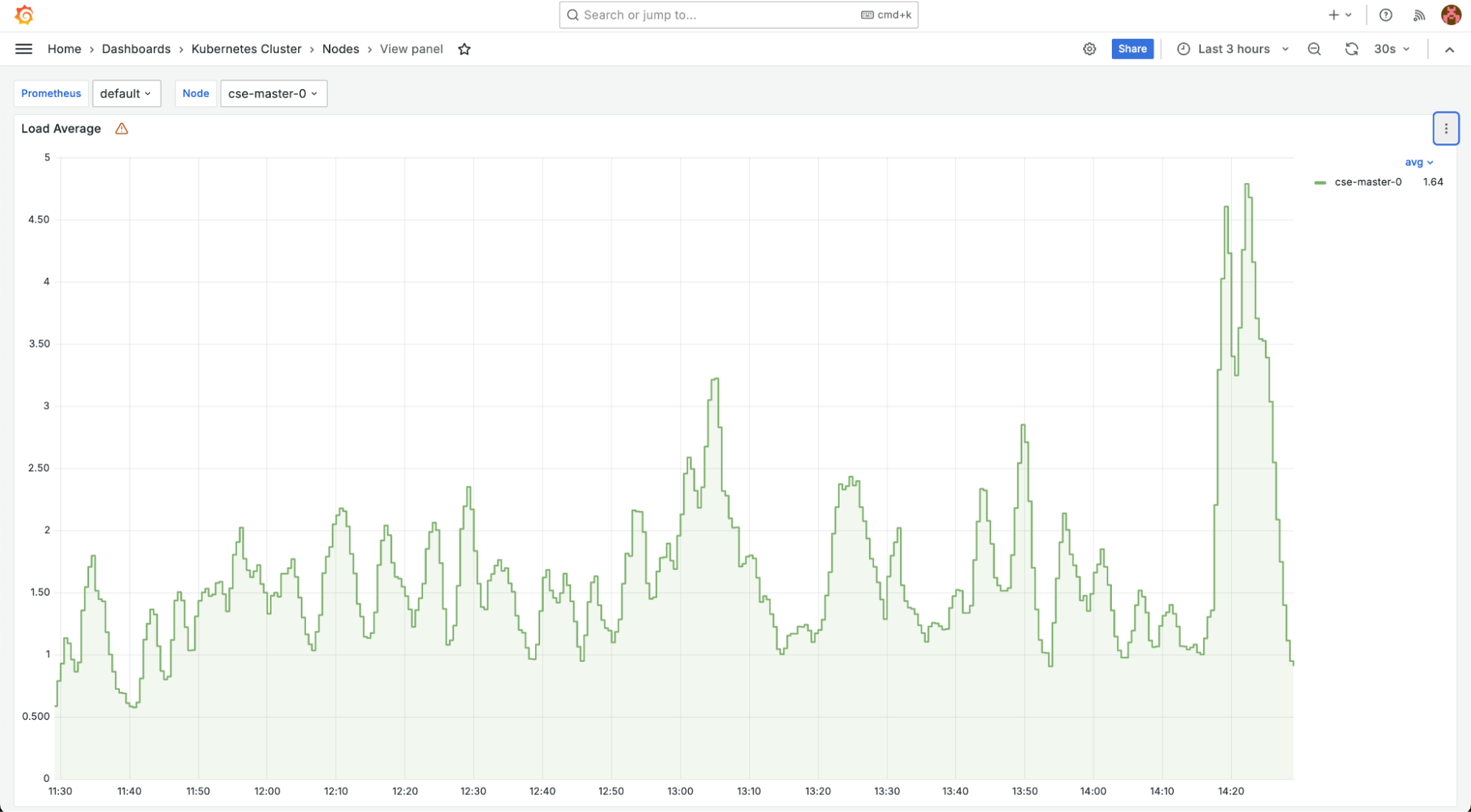Refresh the dashboard now
The height and width of the screenshot is (812, 1471).
[x=1351, y=49]
